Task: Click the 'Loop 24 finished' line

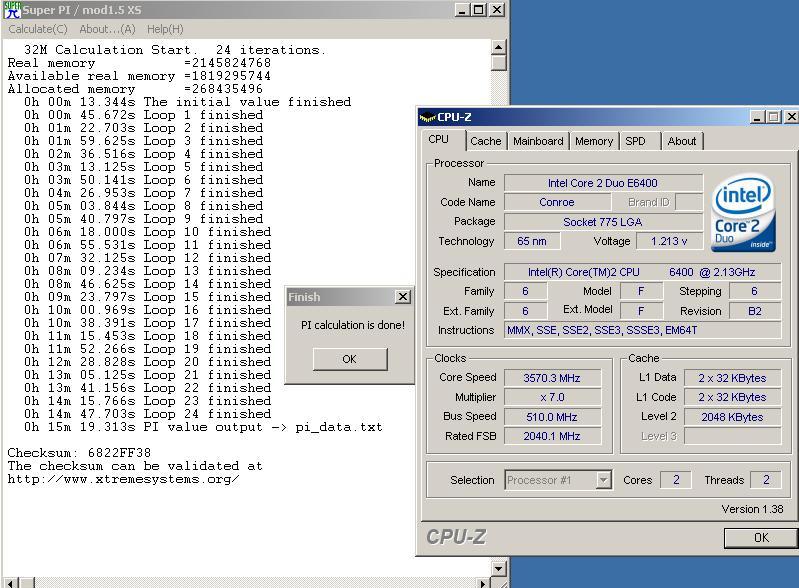Action: click(x=148, y=414)
